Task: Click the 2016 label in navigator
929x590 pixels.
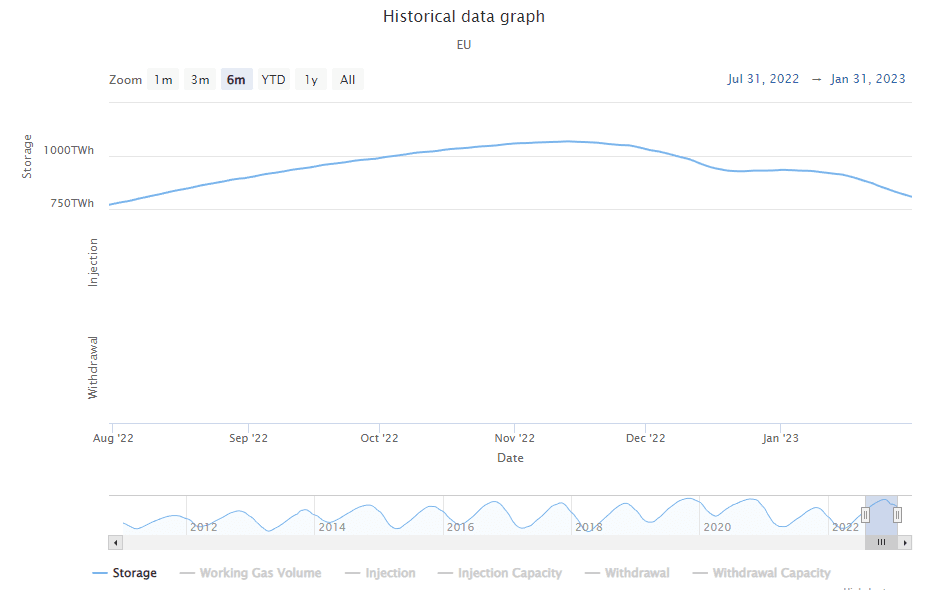Action: (460, 527)
